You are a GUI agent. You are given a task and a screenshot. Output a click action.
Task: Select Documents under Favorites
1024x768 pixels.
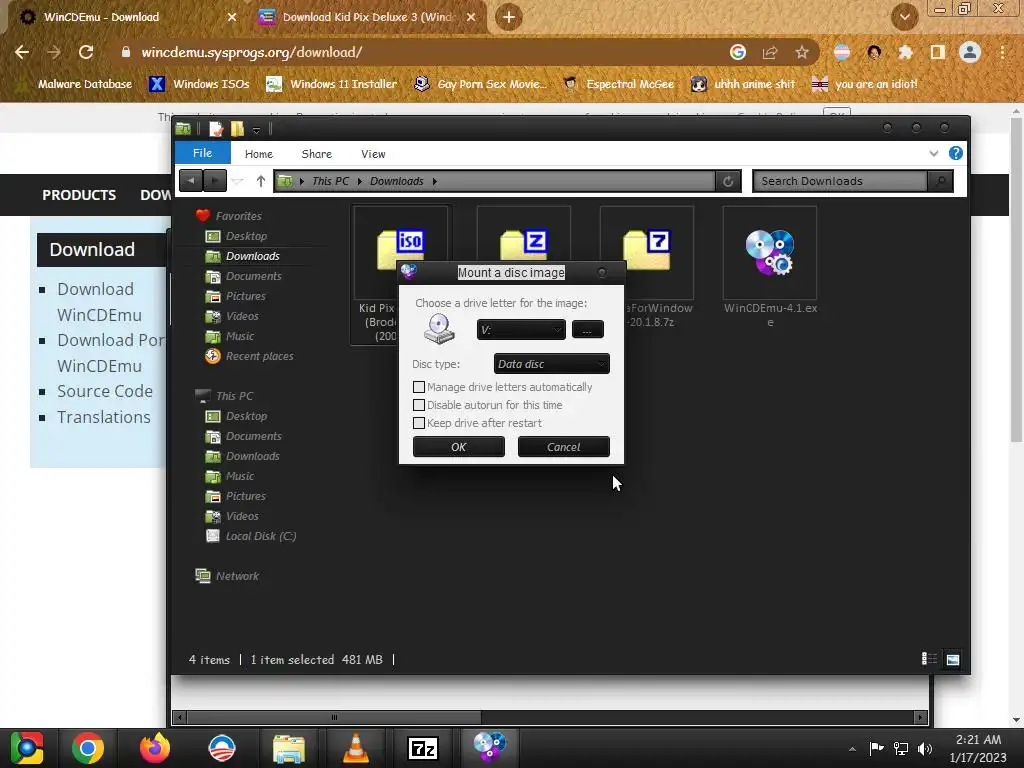[x=253, y=276]
